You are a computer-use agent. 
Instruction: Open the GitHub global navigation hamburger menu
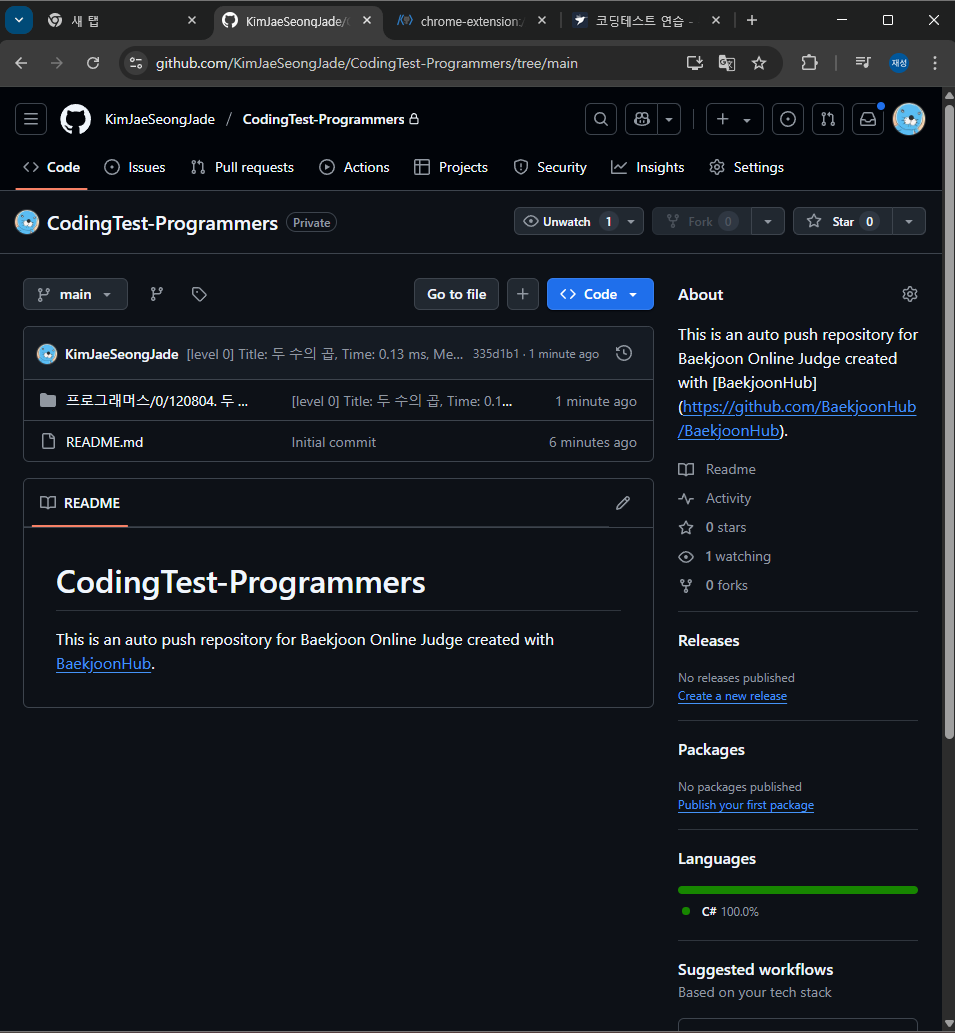[x=31, y=119]
